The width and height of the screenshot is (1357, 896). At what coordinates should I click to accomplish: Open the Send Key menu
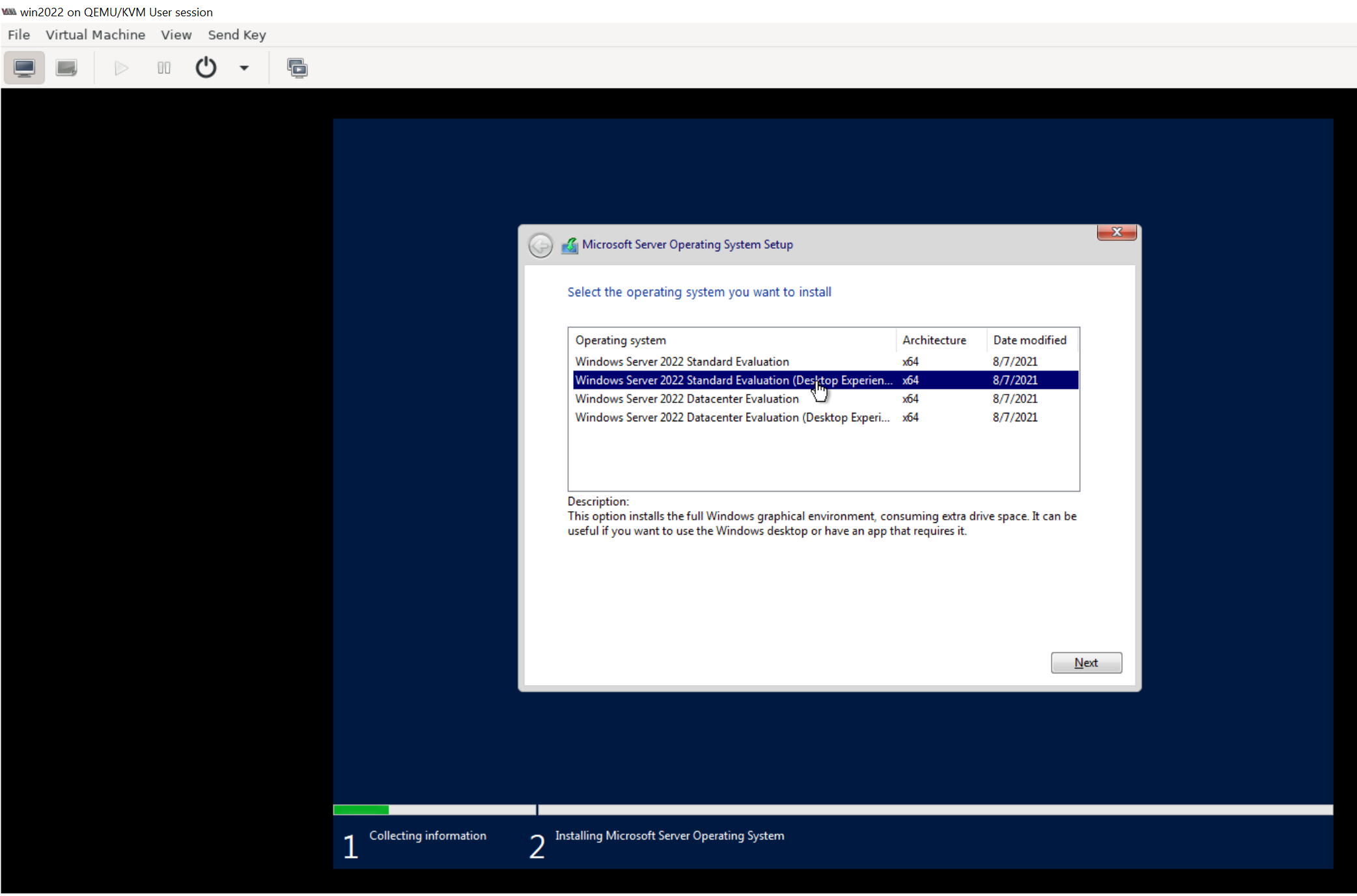click(x=237, y=35)
